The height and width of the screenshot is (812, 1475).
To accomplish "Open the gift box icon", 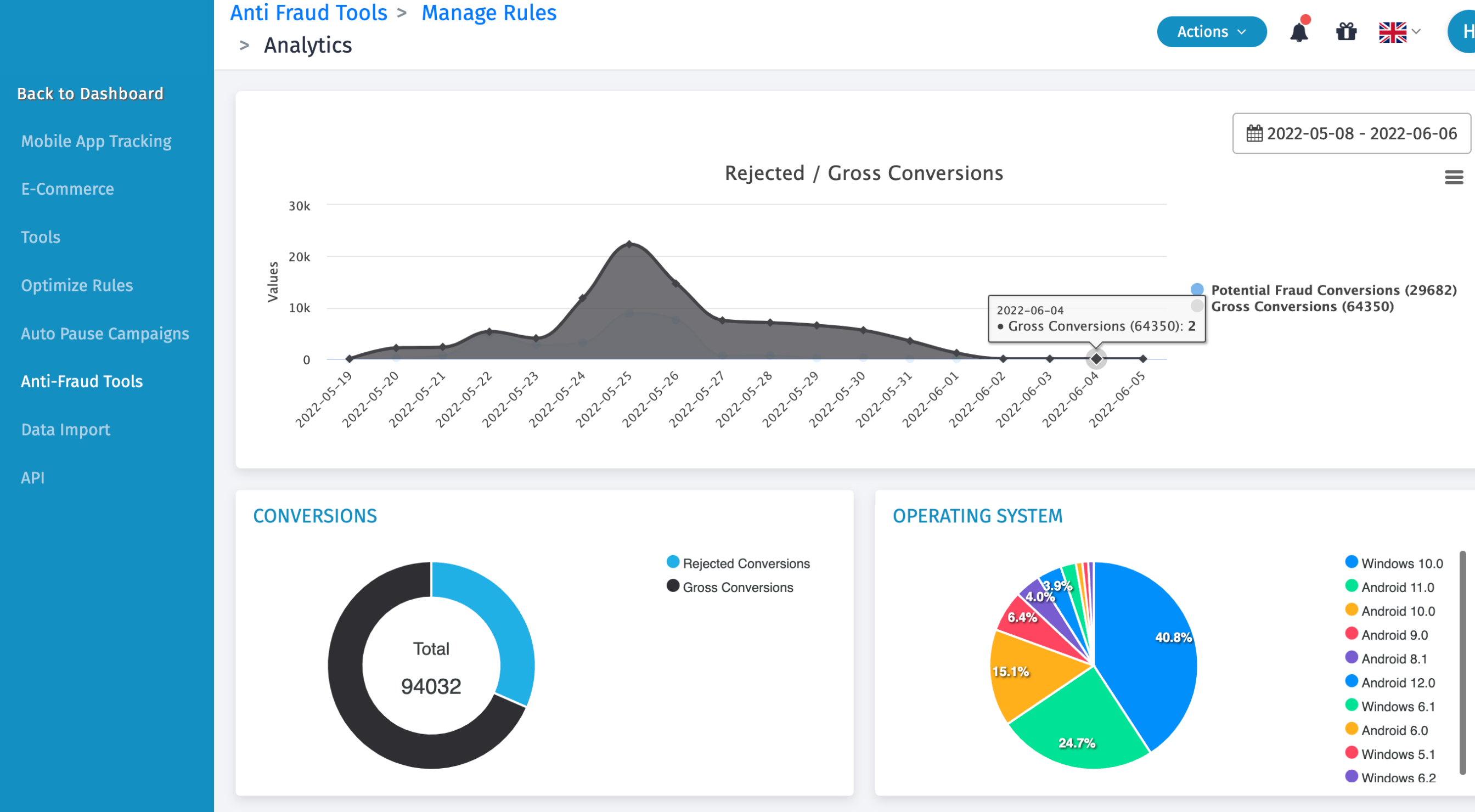I will point(1346,32).
